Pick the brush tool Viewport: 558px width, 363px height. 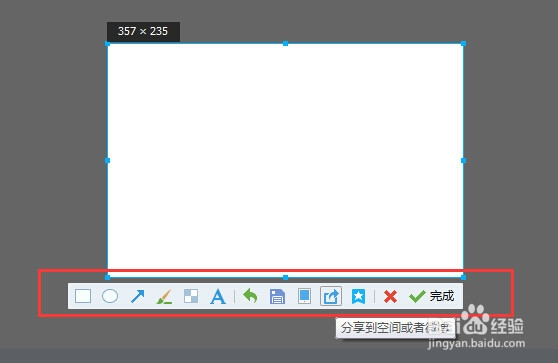[x=164, y=296]
